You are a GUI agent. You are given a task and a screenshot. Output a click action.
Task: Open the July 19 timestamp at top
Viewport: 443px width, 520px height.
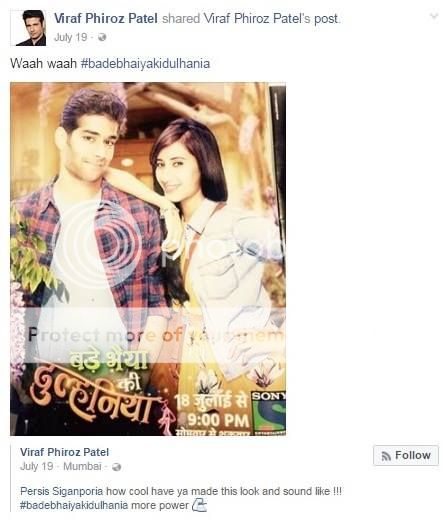[x=70, y=37]
